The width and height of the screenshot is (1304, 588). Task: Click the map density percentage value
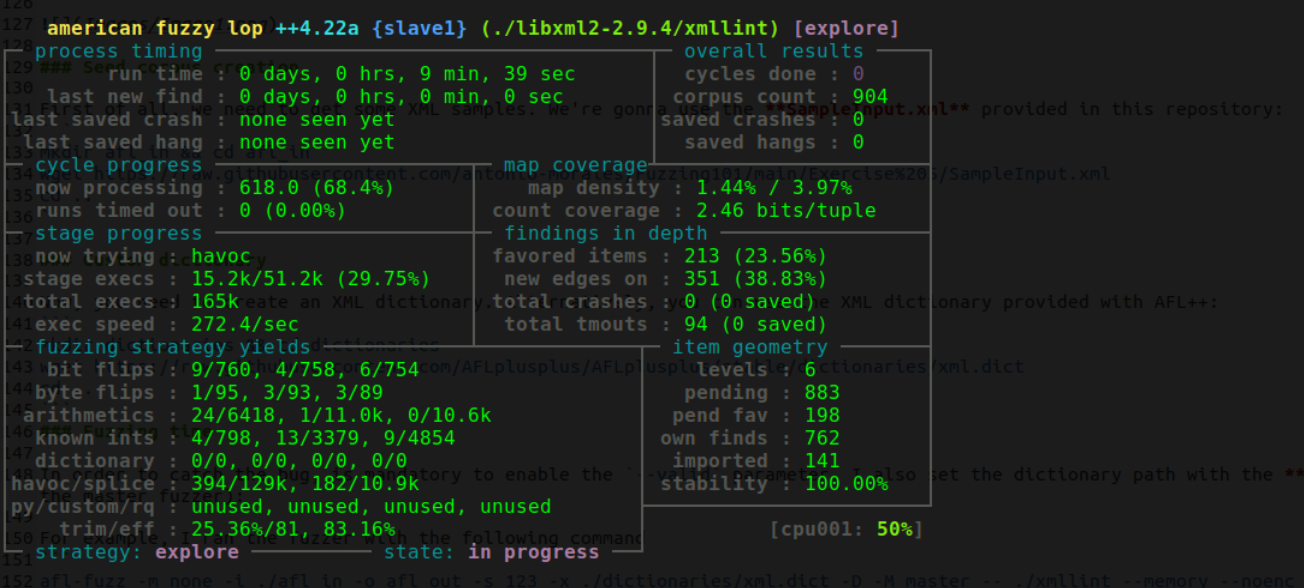point(774,188)
